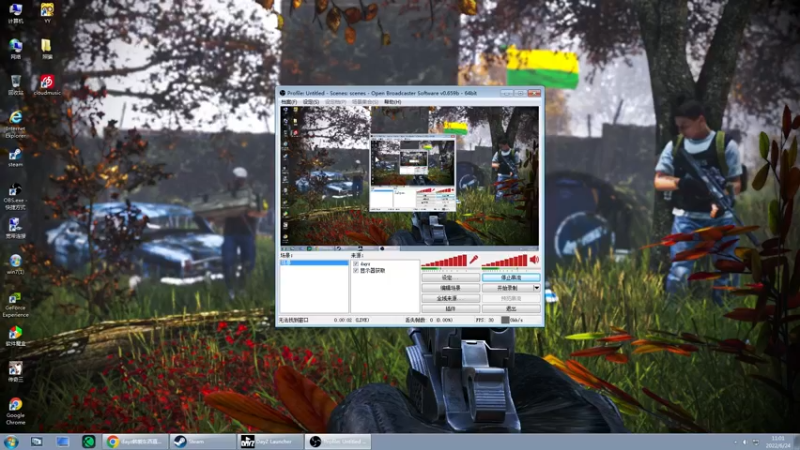The height and width of the screenshot is (450, 800).
Task: Open the Windows Start button
Action: [x=11, y=442]
